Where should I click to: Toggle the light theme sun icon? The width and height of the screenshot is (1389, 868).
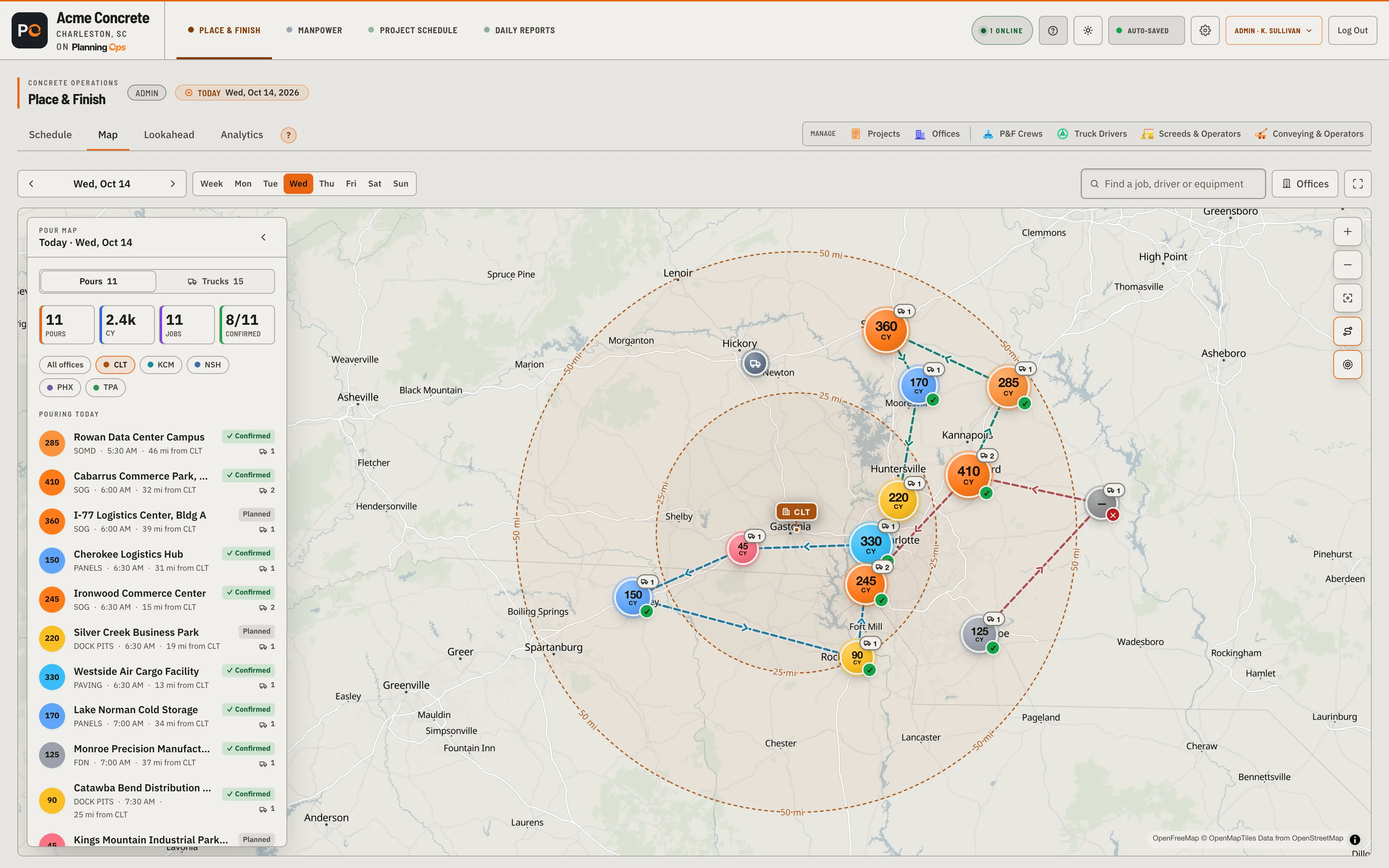[x=1088, y=30]
